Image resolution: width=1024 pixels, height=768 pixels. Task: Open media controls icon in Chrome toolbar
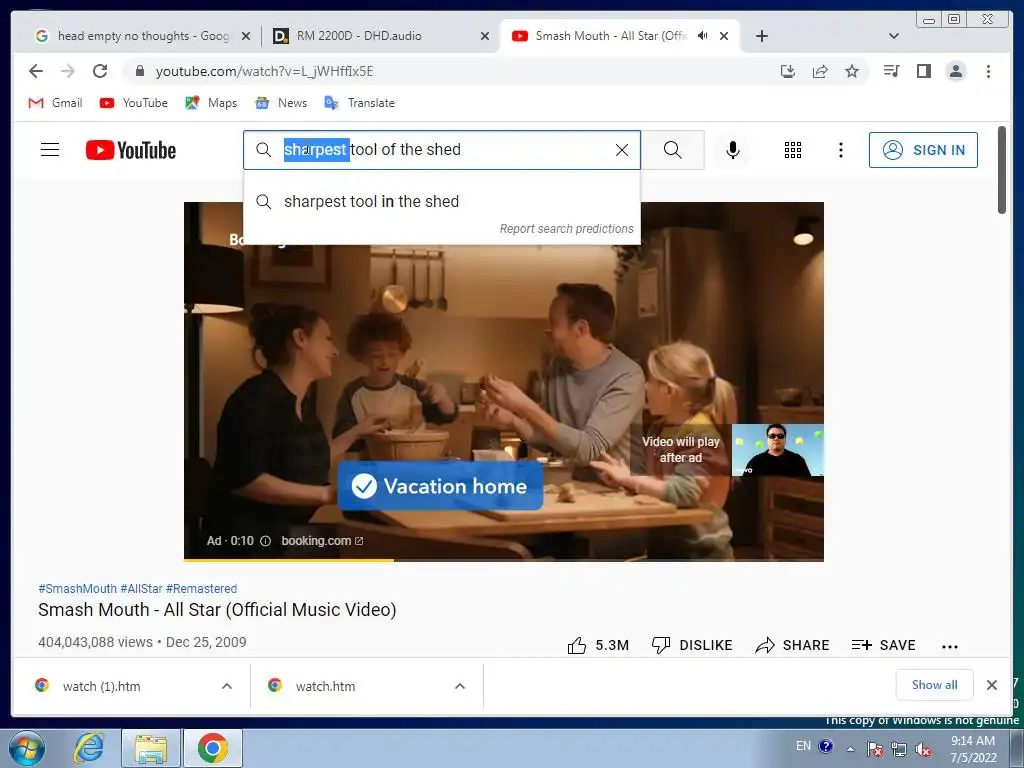point(891,71)
